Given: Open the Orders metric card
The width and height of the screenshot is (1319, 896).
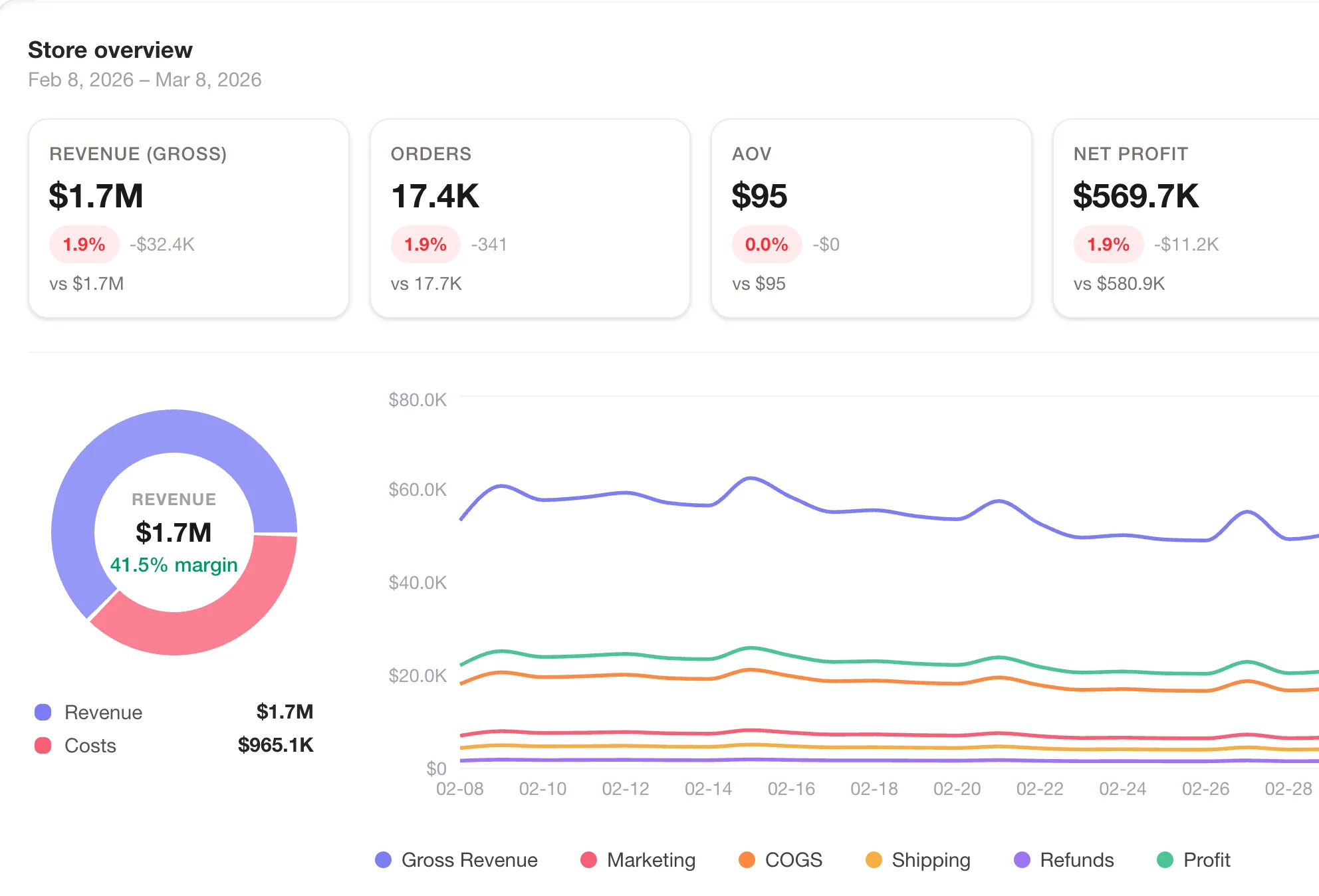Looking at the screenshot, I should (x=530, y=219).
